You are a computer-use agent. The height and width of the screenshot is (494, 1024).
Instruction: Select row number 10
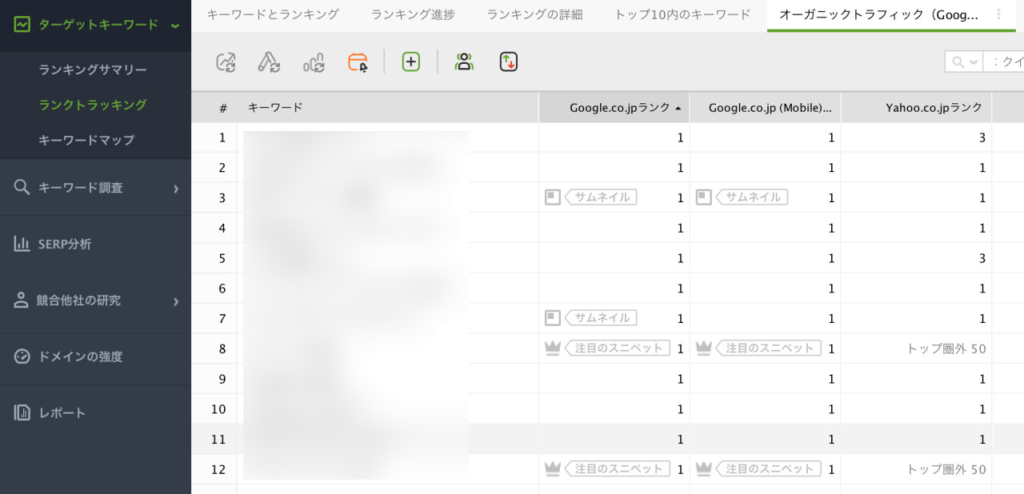click(219, 409)
